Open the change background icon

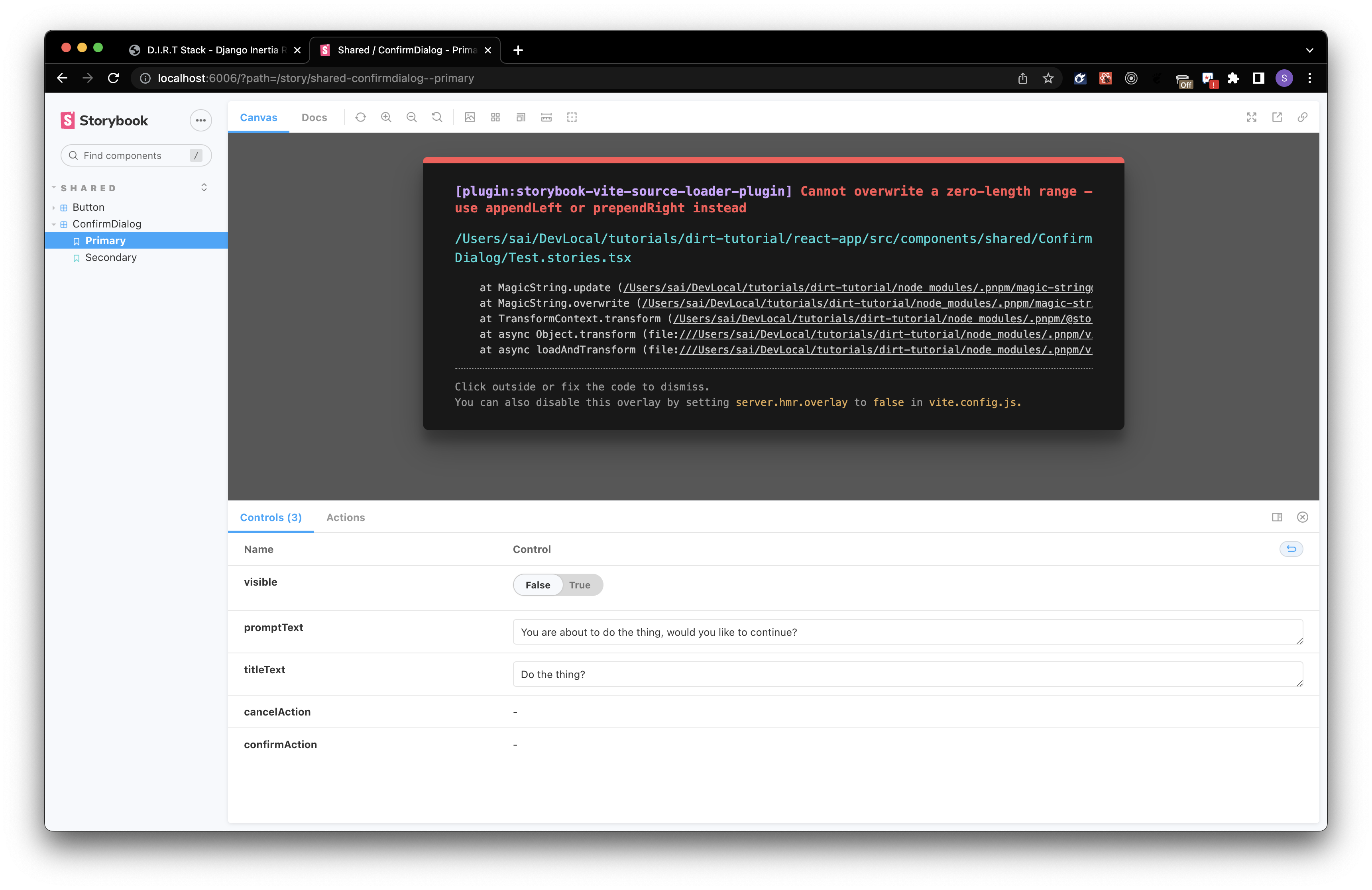470,118
